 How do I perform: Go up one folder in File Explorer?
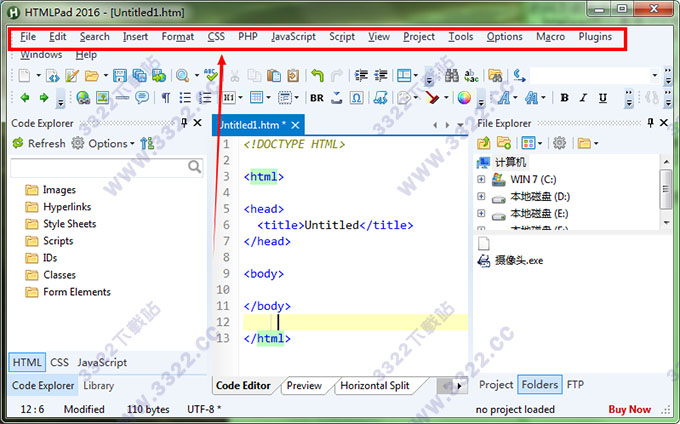pos(484,143)
